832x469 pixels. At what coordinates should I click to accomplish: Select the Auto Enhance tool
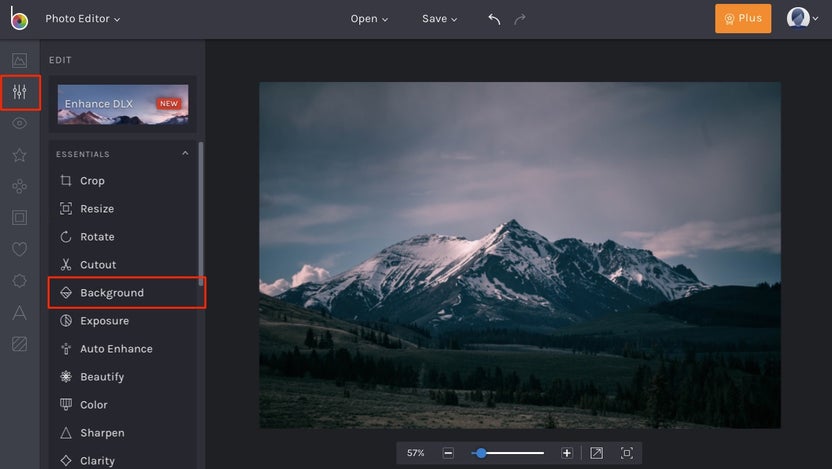(x=123, y=349)
